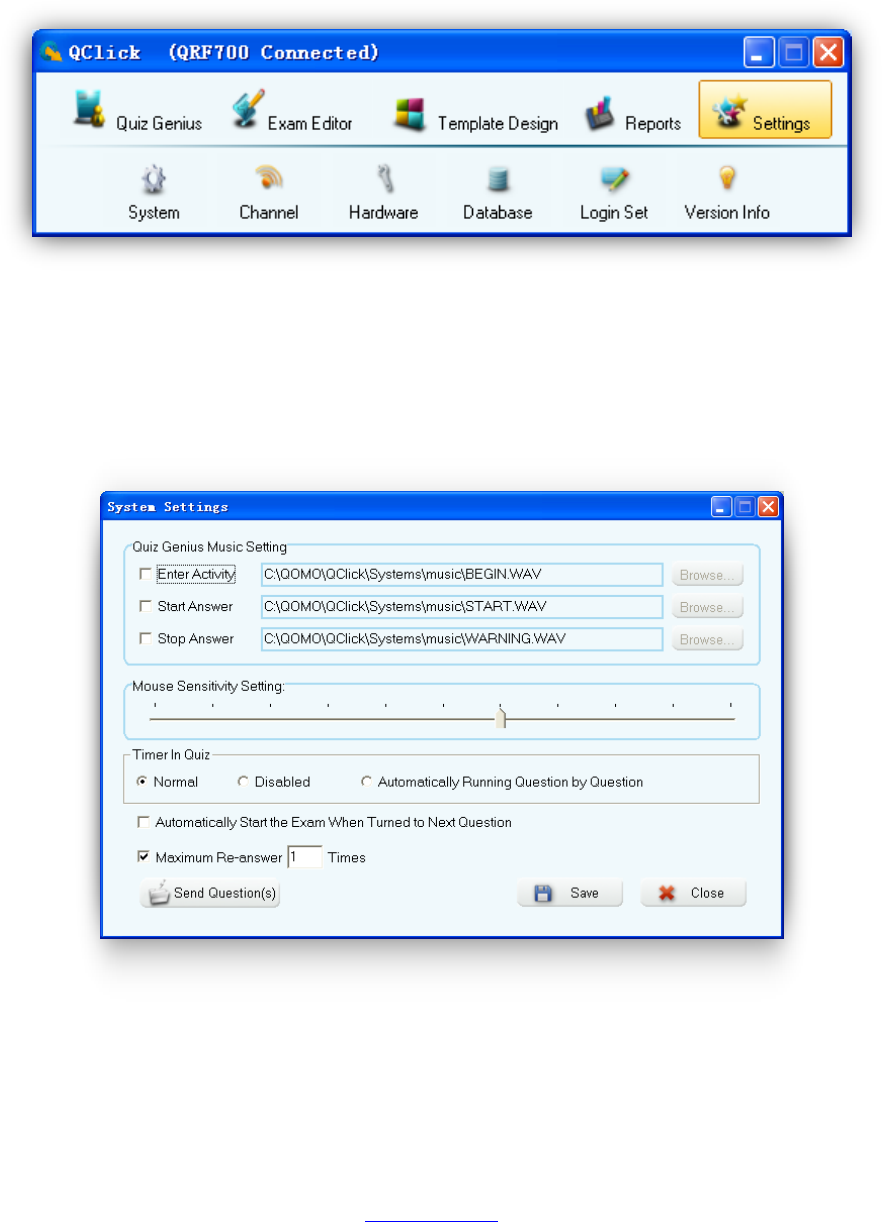This screenshot has width=882, height=1222.
Task: Click the BEGIN.WAV path field
Action: (x=462, y=574)
